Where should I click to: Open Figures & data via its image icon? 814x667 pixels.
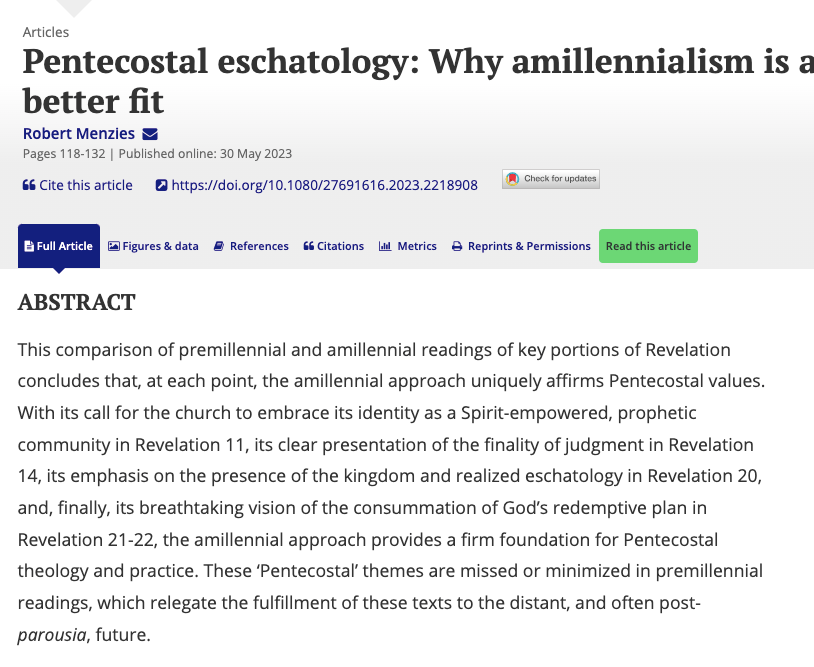[114, 246]
